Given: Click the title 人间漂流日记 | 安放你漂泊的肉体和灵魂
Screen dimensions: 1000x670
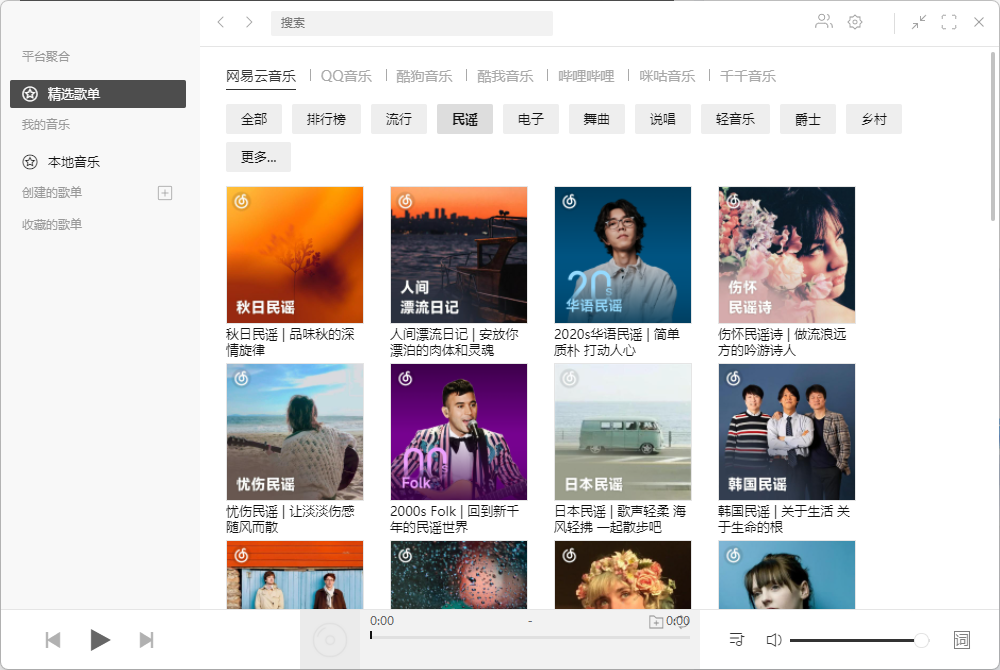Looking at the screenshot, I should click(454, 342).
